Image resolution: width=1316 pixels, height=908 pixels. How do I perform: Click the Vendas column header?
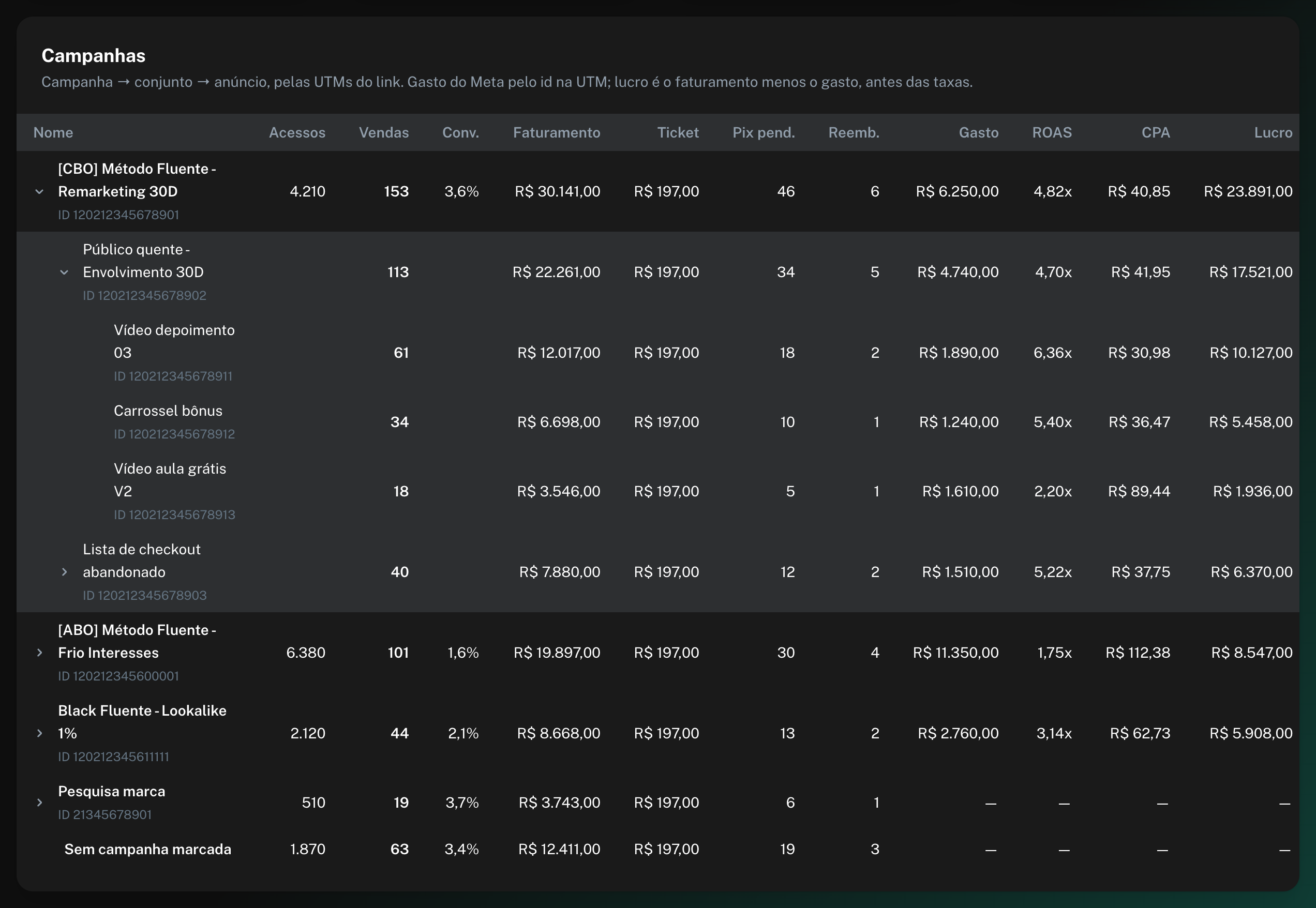click(x=384, y=132)
